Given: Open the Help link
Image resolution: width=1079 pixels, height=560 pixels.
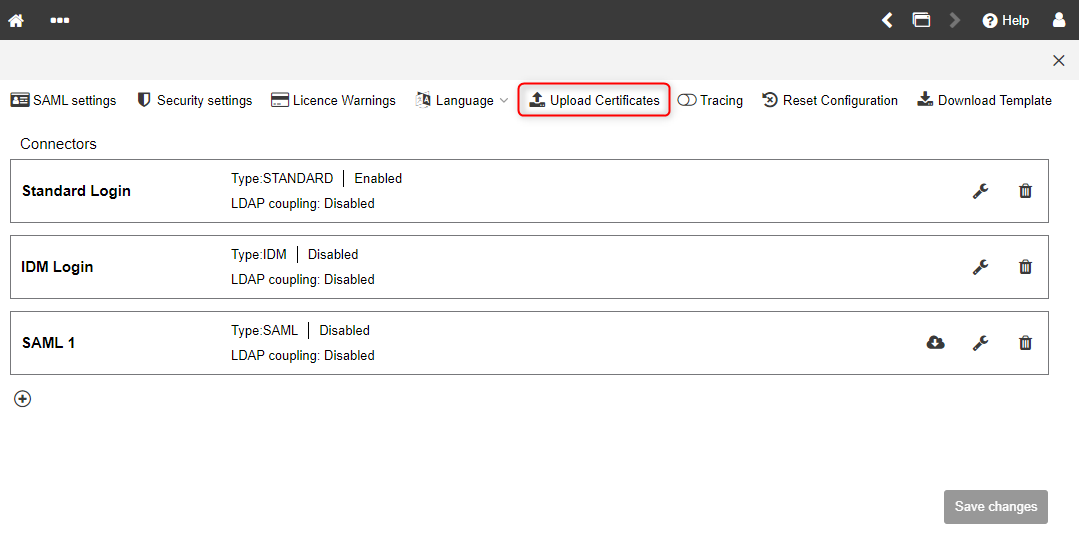Looking at the screenshot, I should [x=1005, y=21].
